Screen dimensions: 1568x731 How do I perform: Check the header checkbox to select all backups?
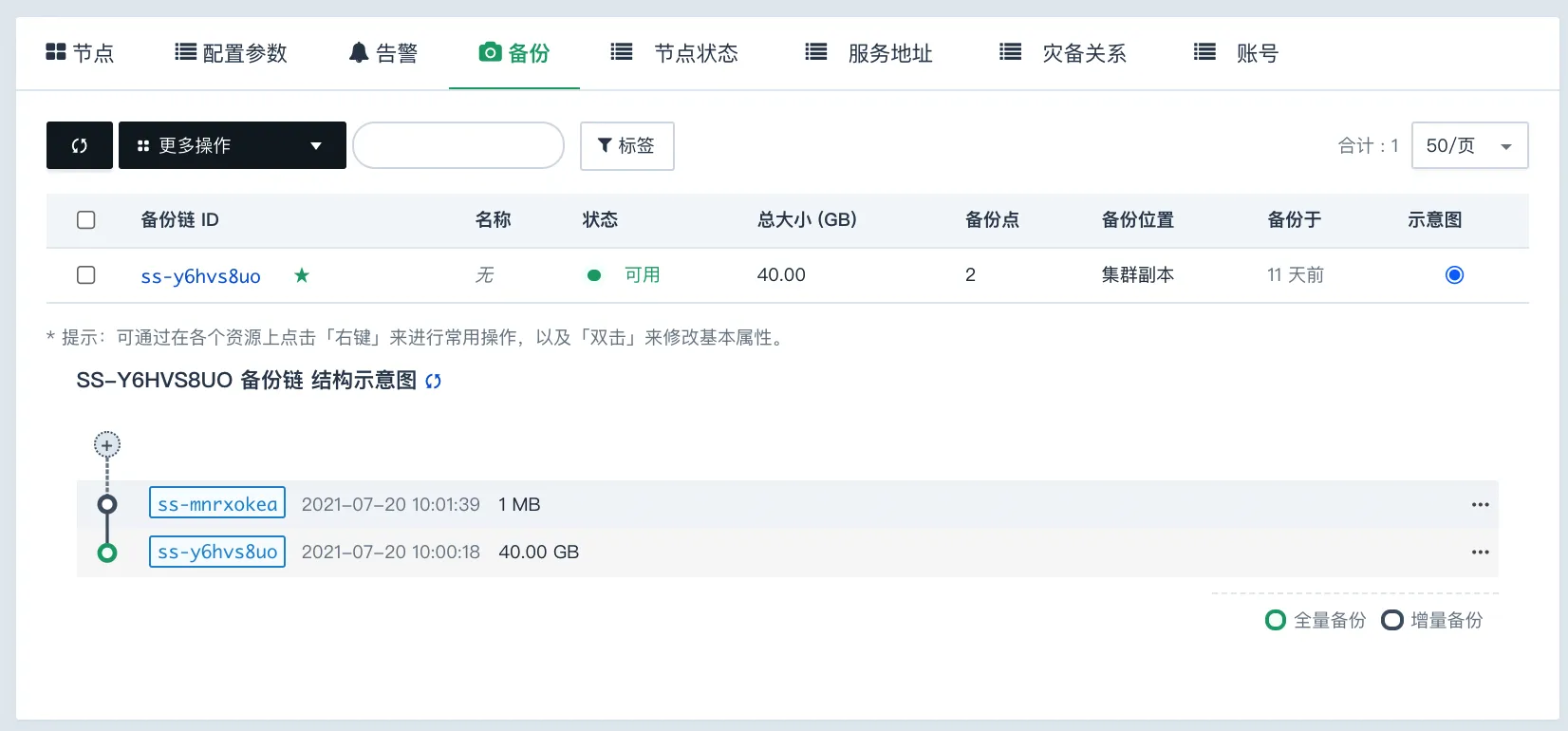pyautogui.click(x=85, y=219)
